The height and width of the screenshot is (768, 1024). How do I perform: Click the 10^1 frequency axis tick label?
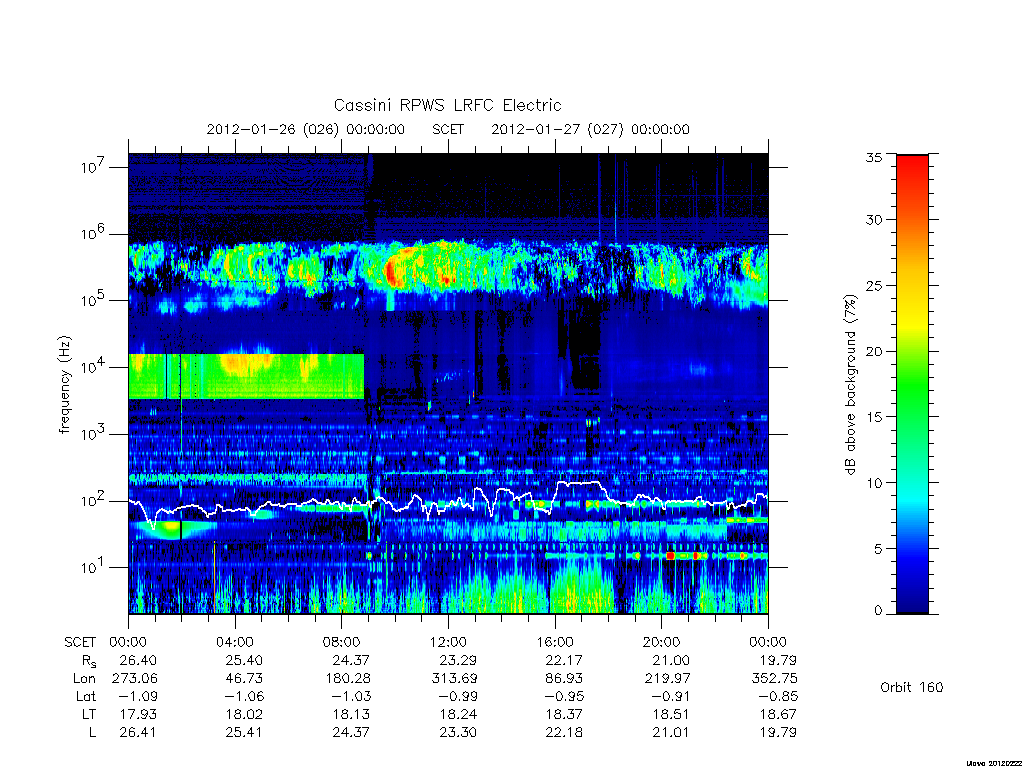[95, 567]
